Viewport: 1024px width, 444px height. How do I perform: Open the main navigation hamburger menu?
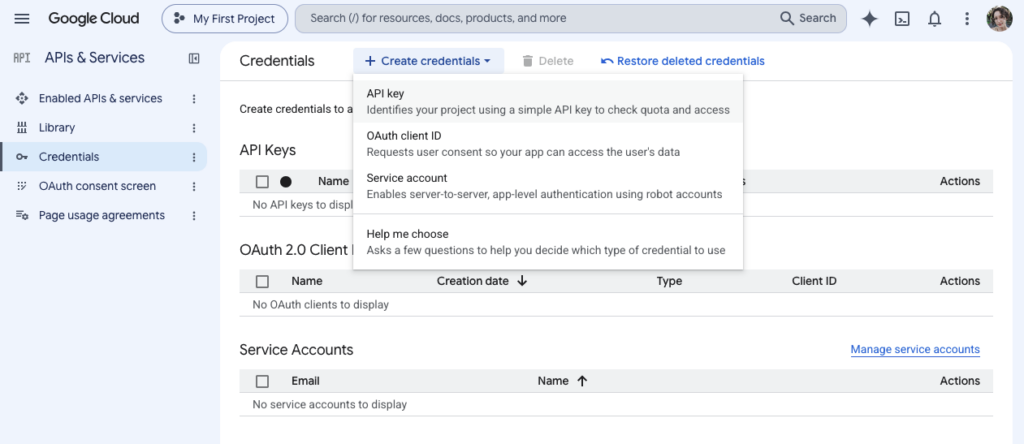(x=22, y=18)
